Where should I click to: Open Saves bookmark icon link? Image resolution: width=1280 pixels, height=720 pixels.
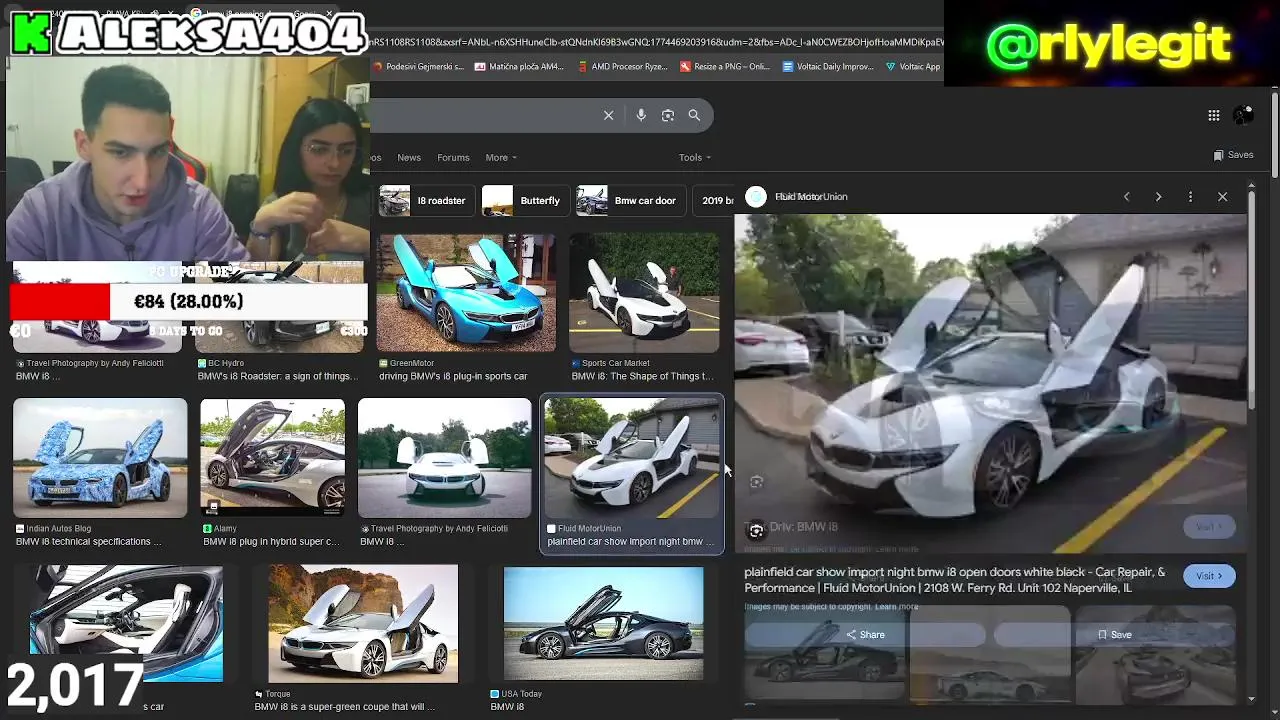[x=1233, y=155]
